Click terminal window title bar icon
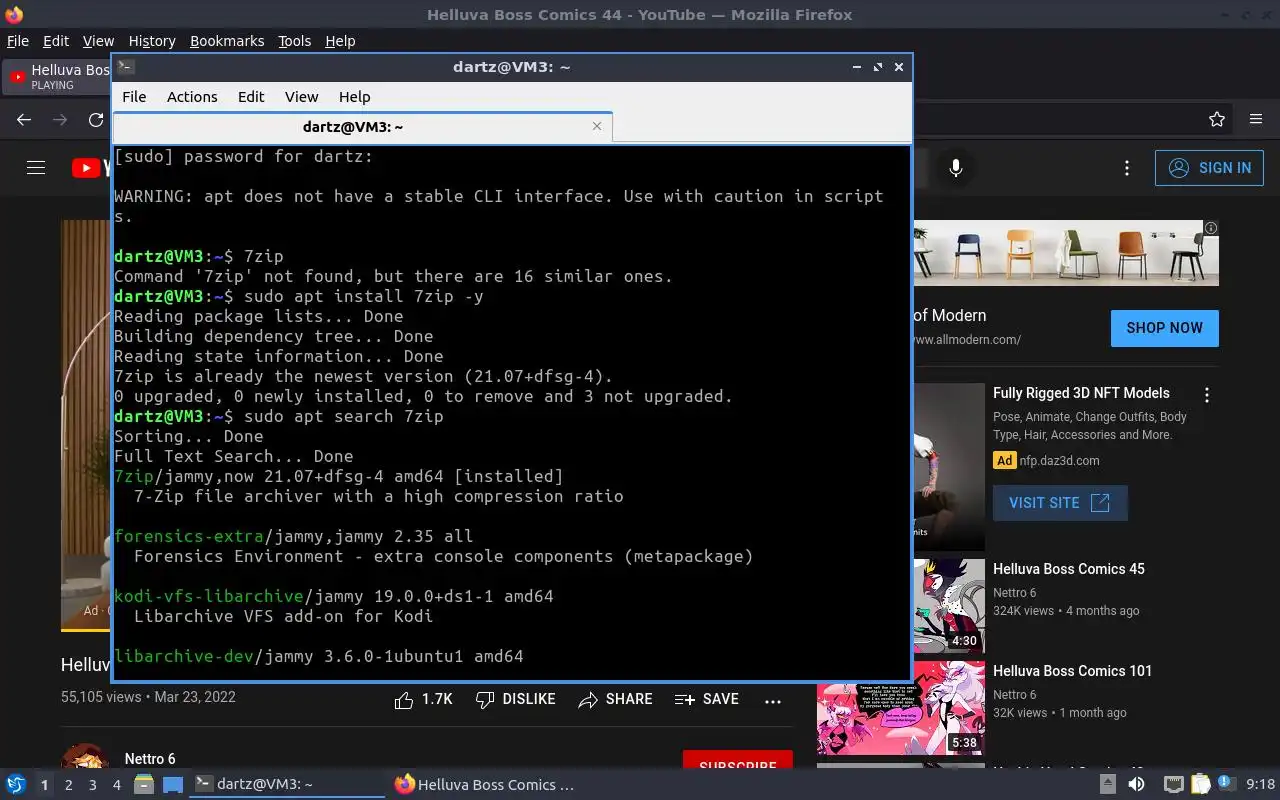 tap(125, 67)
